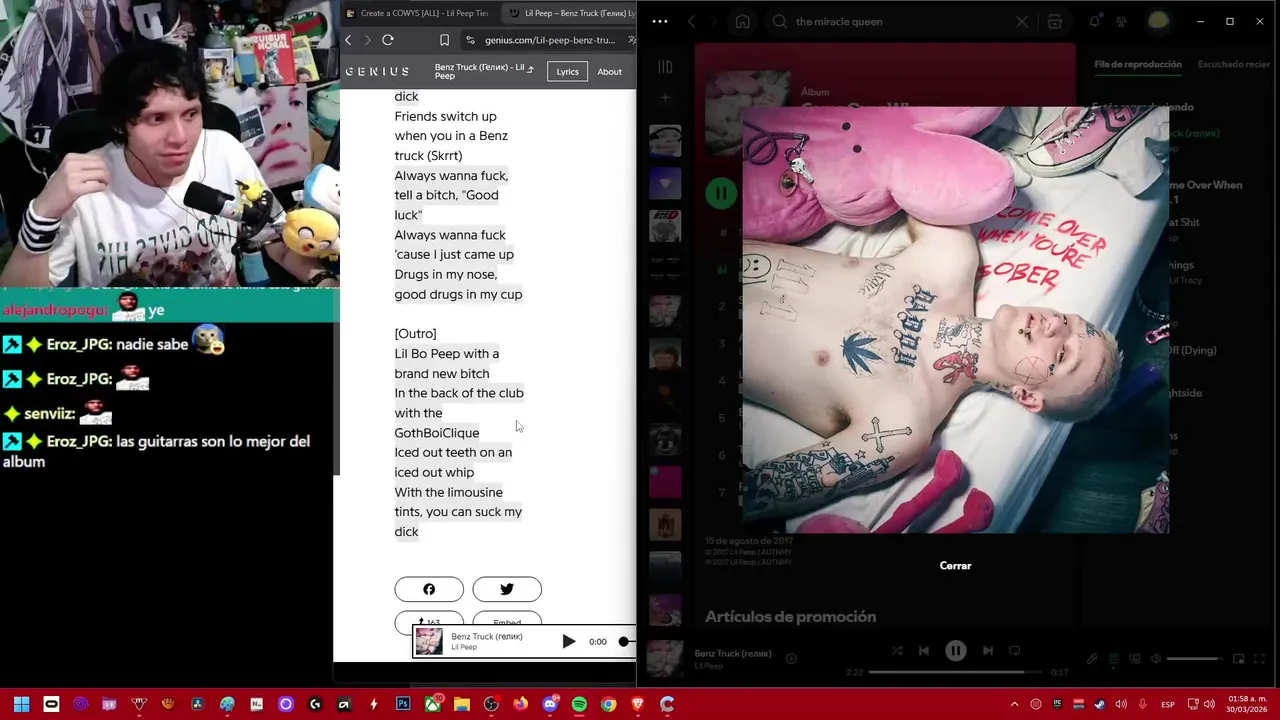This screenshot has height=720, width=1280.
Task: Open Photoshop from the taskbar
Action: (x=402, y=704)
